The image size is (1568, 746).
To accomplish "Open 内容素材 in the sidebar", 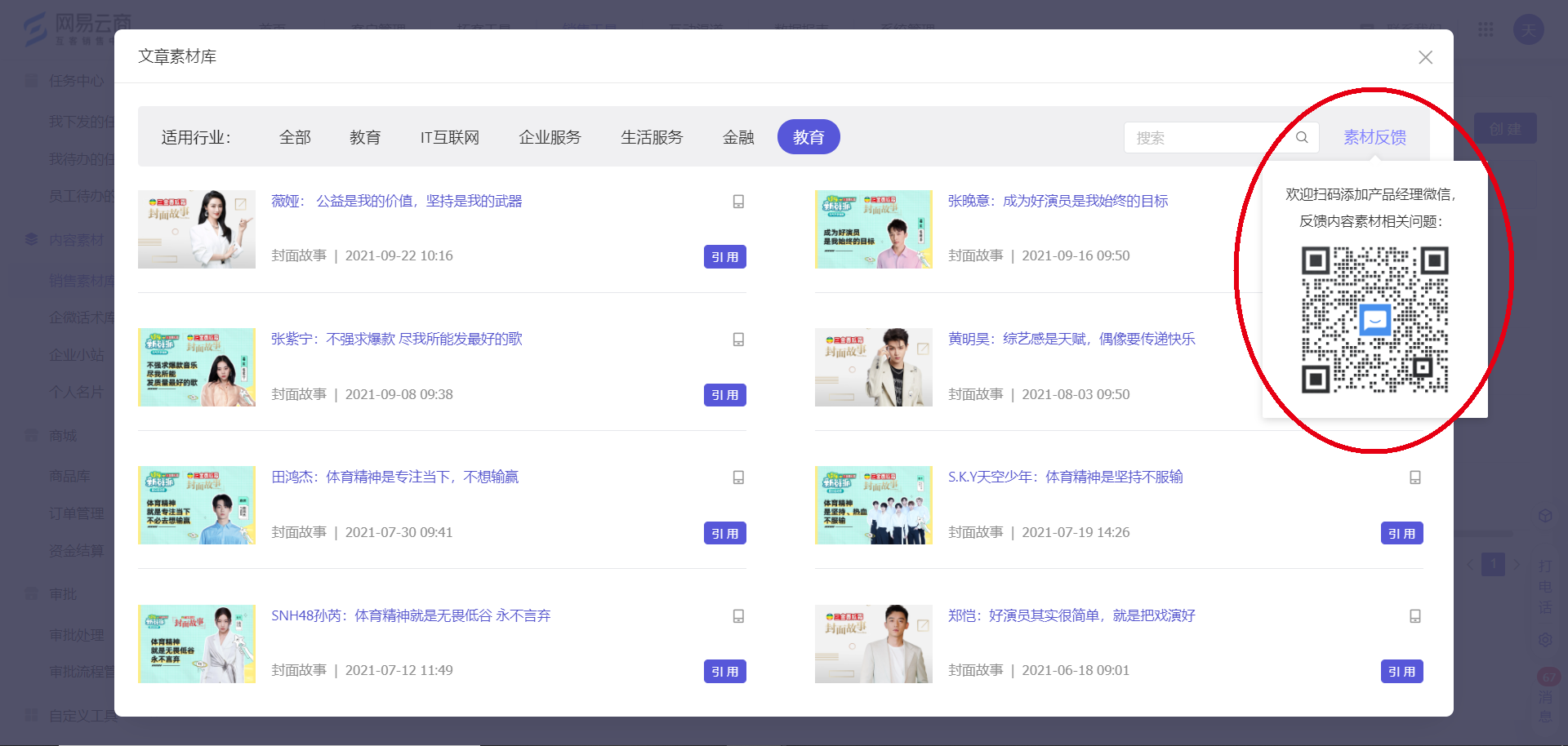I will coord(76,240).
